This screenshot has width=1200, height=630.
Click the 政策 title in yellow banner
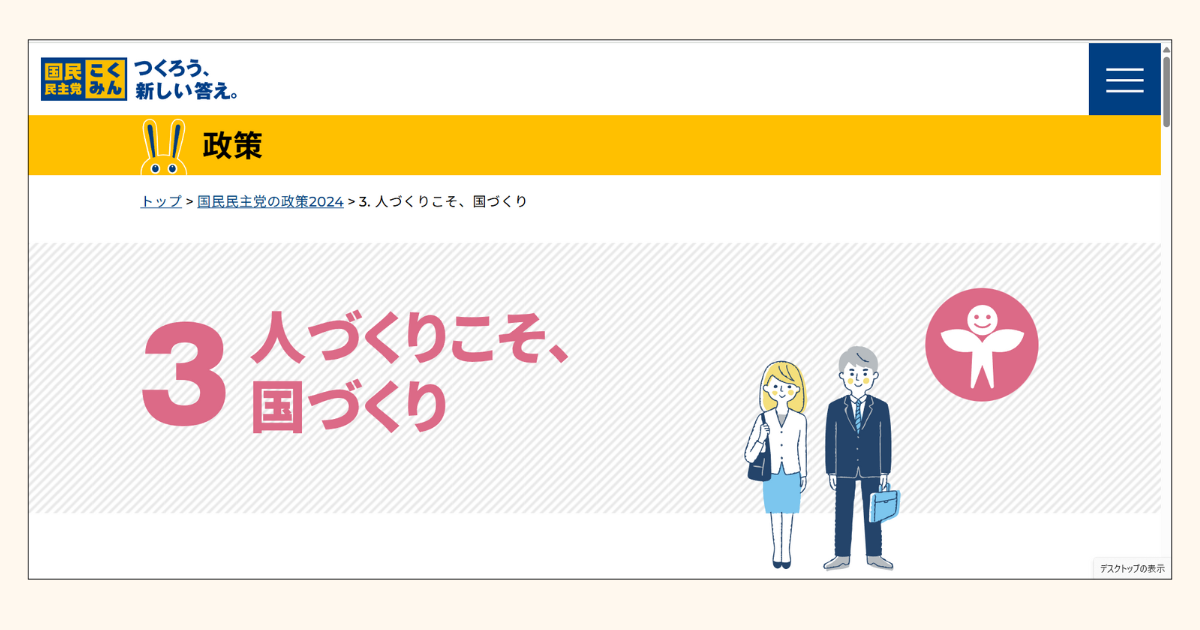[x=232, y=146]
